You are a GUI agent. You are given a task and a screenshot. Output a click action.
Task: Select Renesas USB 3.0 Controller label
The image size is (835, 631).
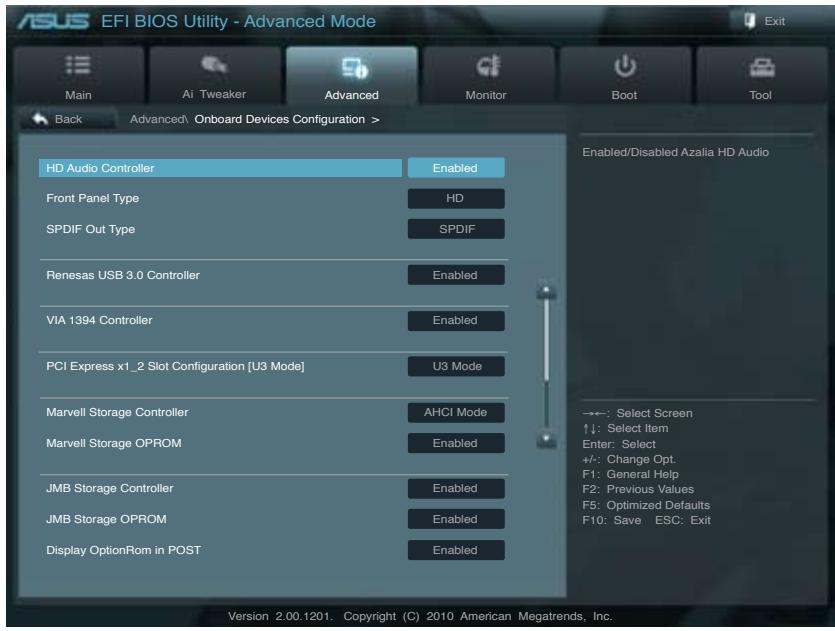tap(123, 275)
